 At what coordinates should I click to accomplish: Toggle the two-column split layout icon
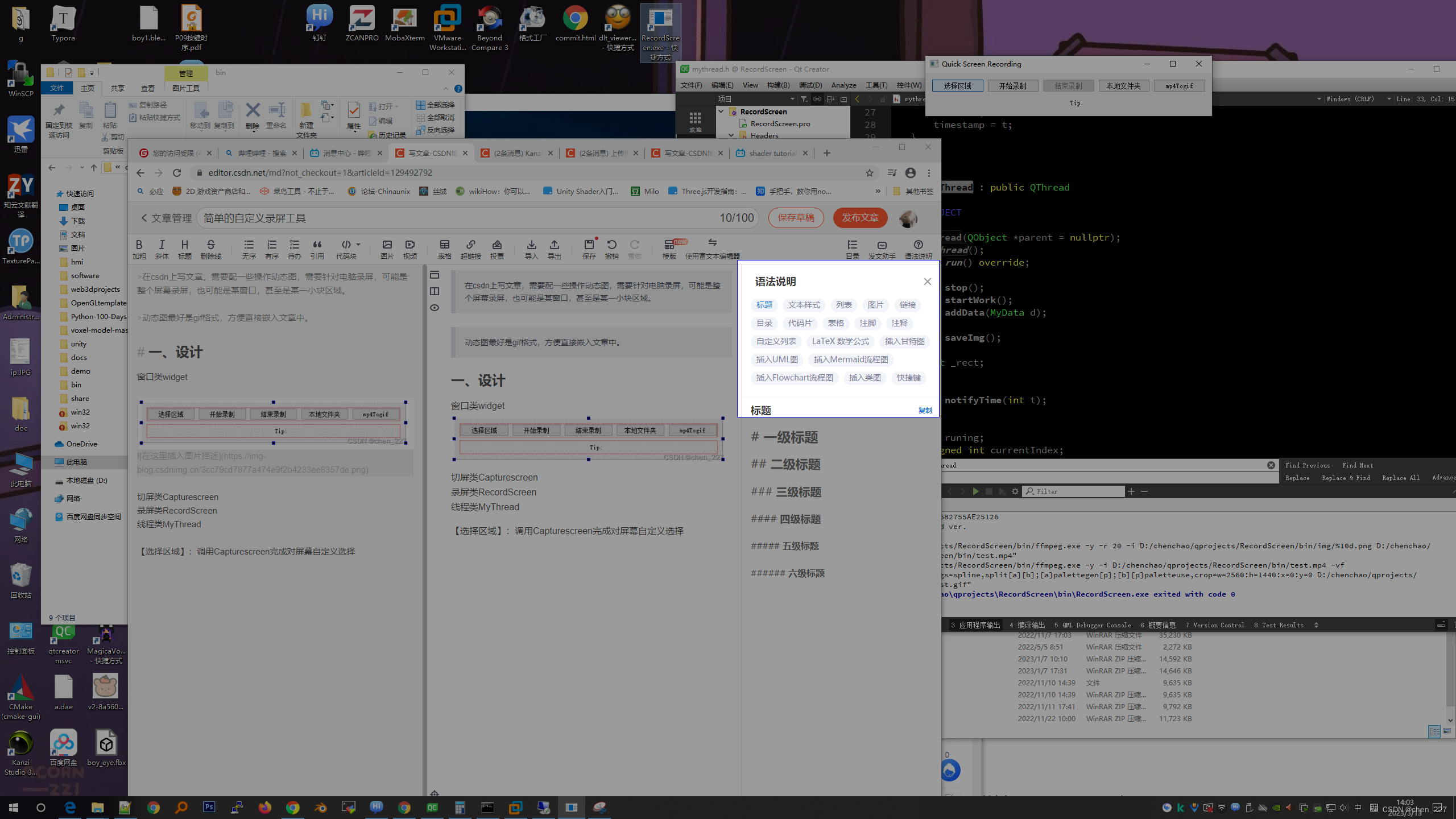tap(435, 291)
